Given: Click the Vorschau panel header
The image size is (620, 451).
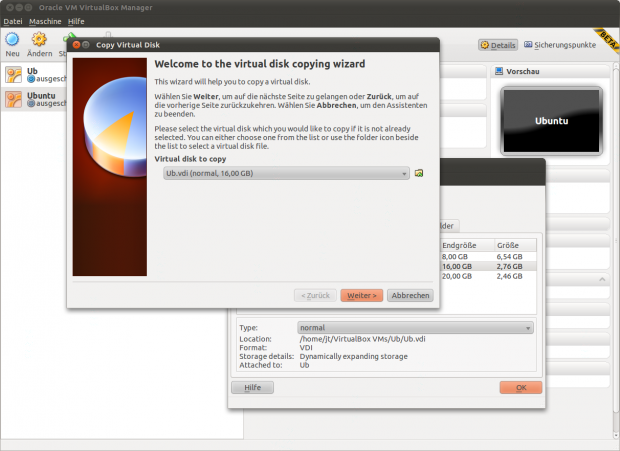Looking at the screenshot, I should (550, 72).
